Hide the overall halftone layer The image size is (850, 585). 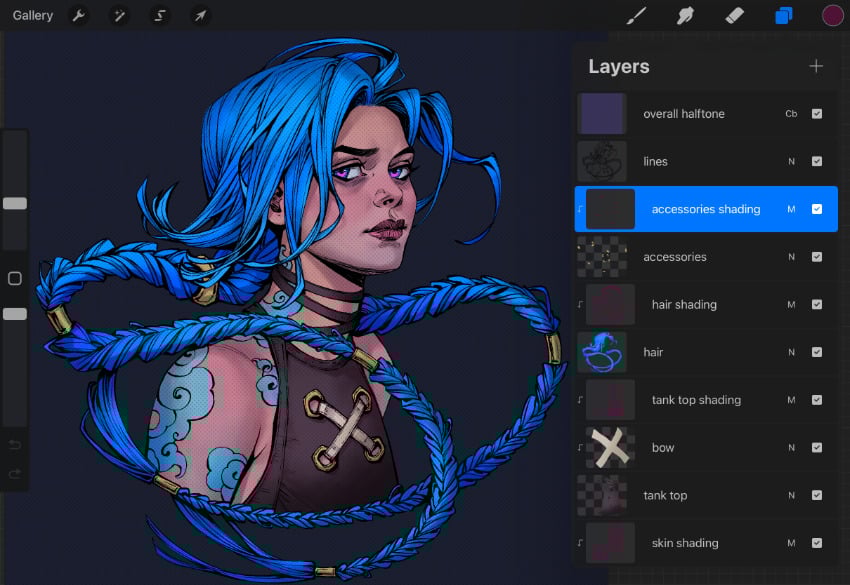pos(817,114)
